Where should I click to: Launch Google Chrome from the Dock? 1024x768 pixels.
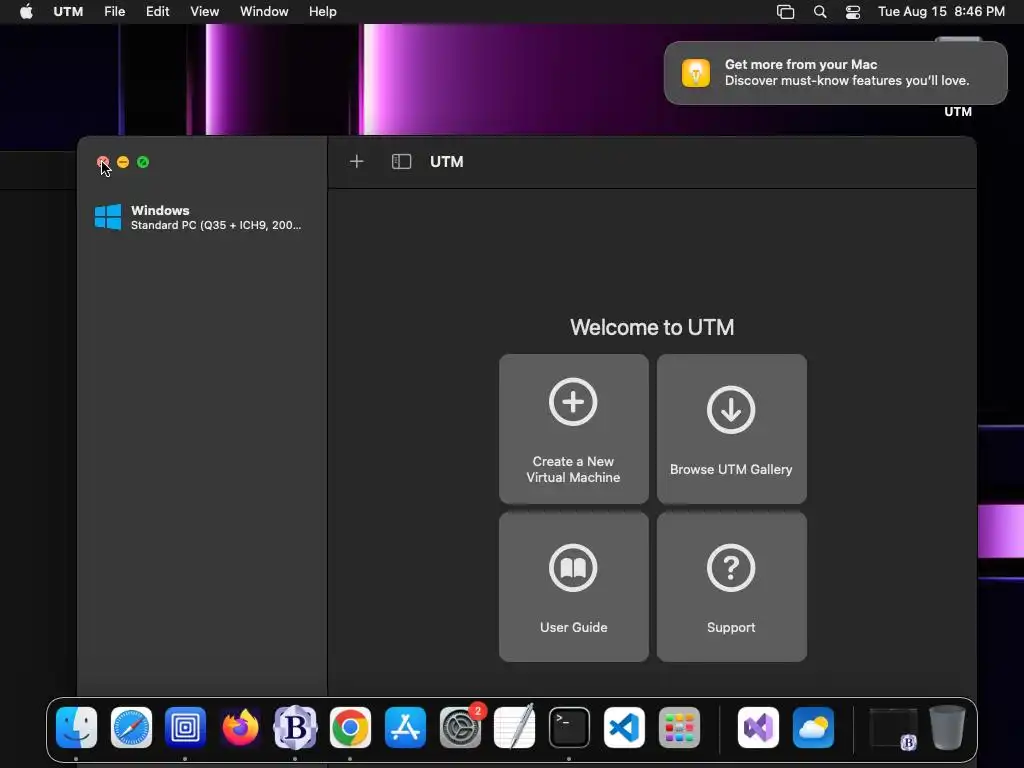[x=350, y=727]
